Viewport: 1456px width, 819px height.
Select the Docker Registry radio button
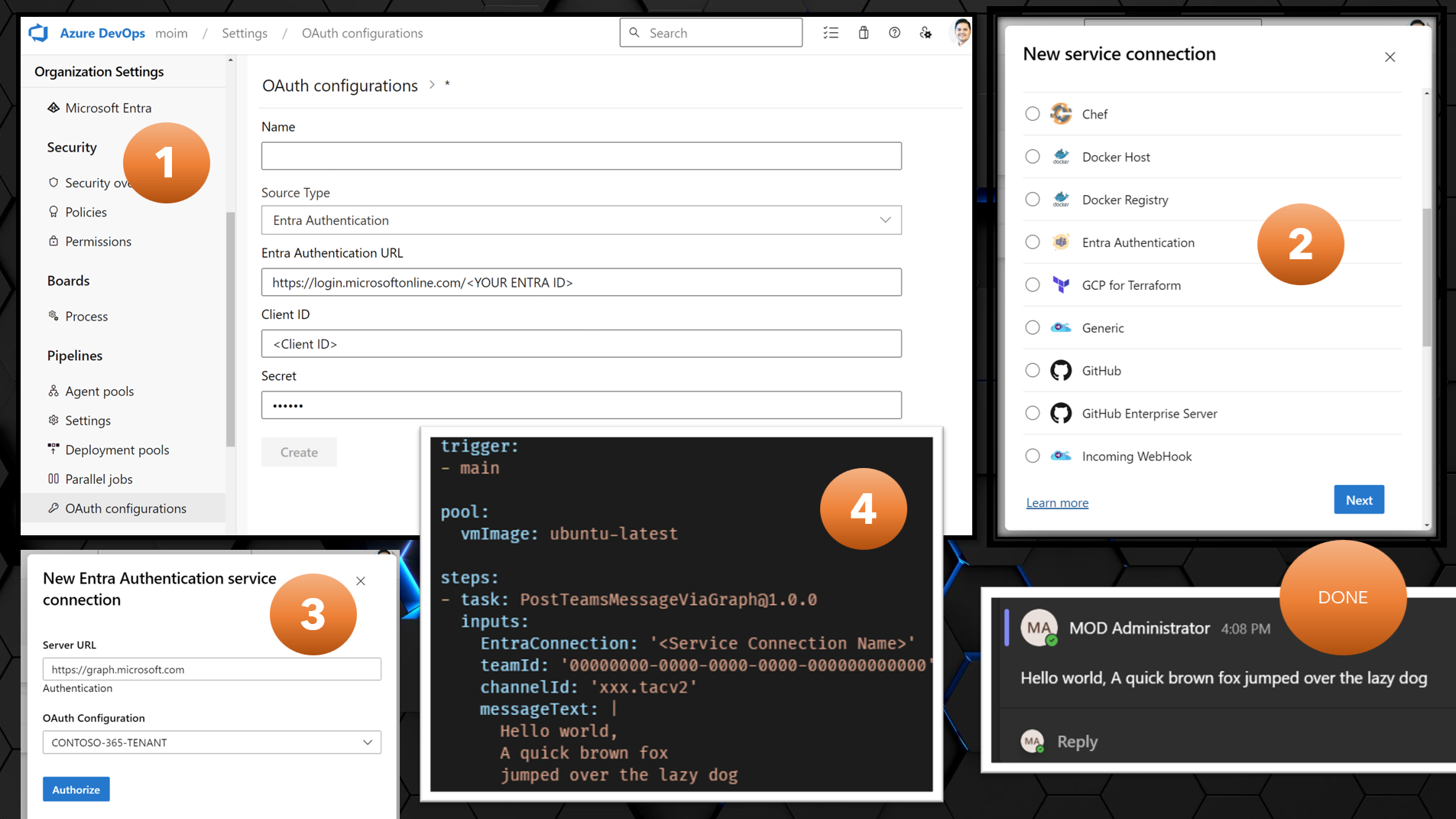1033,200
